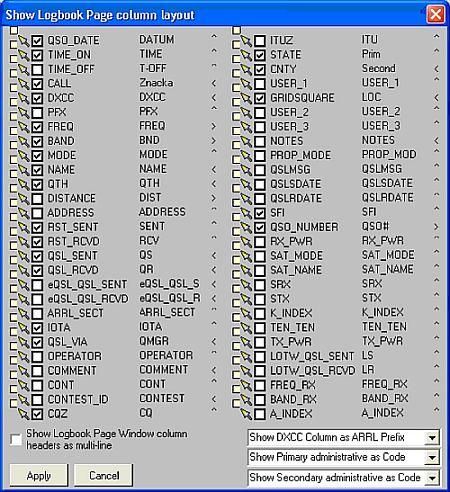
Task: Open Show Secondary administrative as Code dropdown
Action: [432, 478]
